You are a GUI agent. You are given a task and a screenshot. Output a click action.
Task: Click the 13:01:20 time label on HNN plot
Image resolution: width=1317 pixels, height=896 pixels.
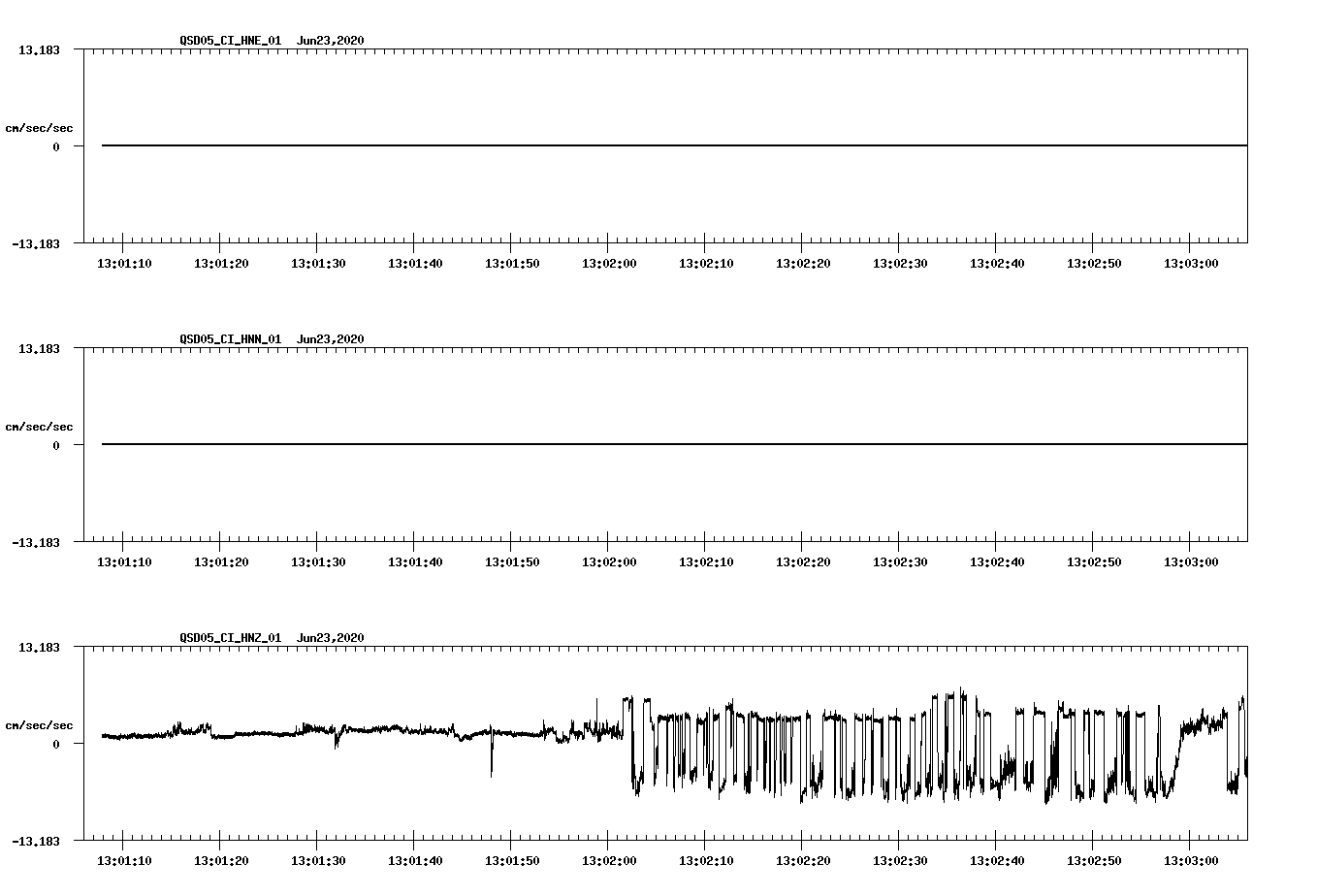[221, 562]
